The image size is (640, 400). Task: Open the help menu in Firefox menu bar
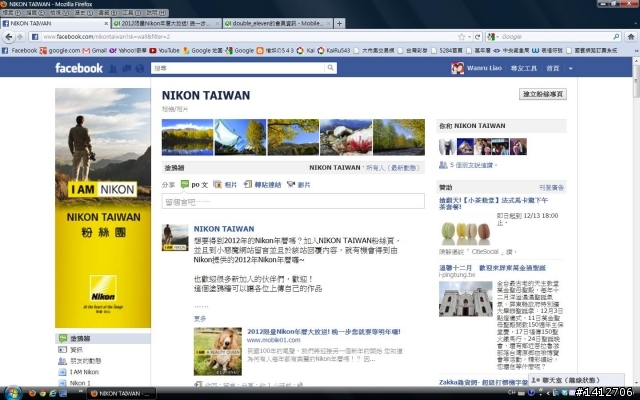point(156,13)
